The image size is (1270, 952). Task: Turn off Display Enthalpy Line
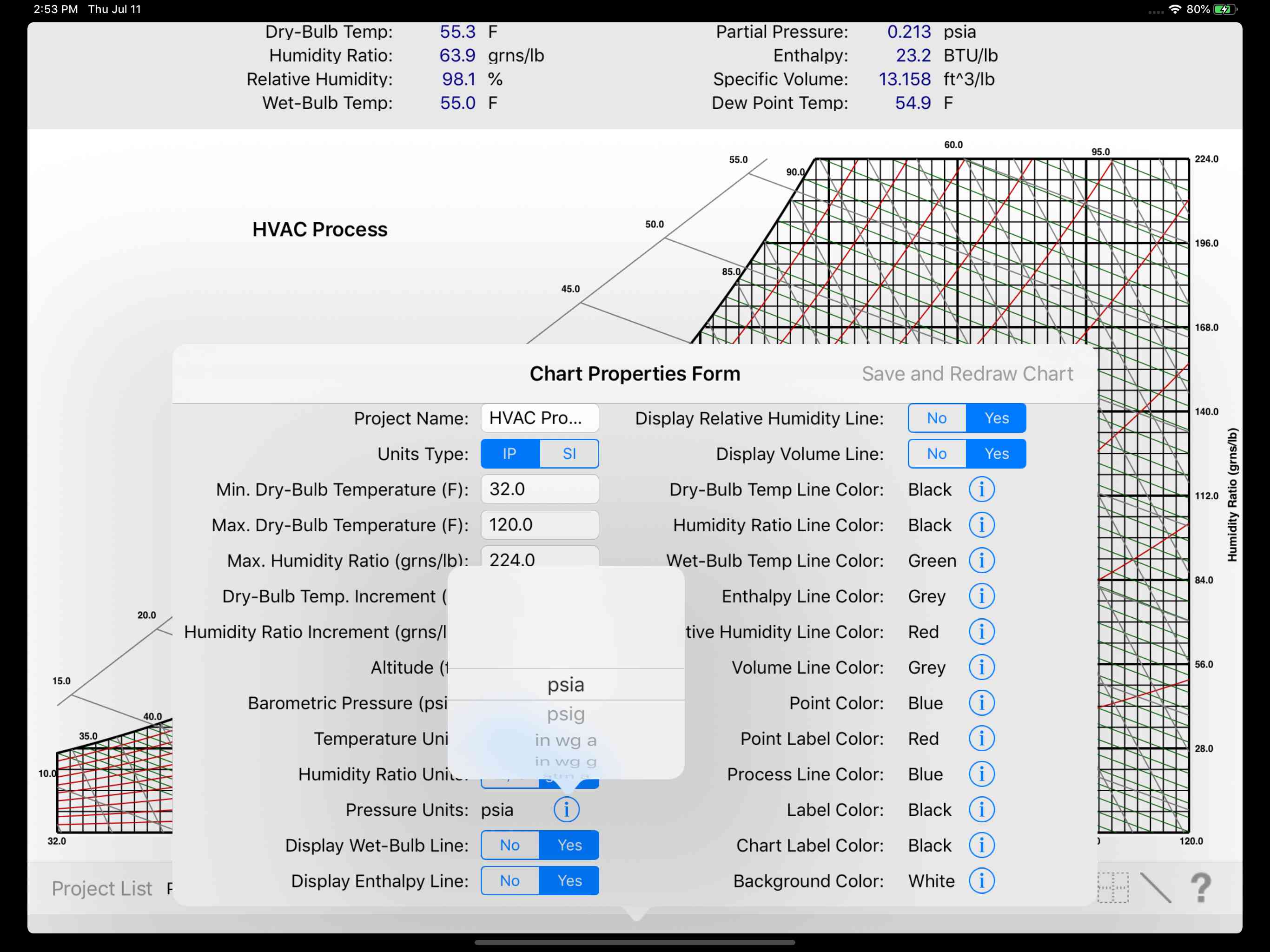click(510, 881)
